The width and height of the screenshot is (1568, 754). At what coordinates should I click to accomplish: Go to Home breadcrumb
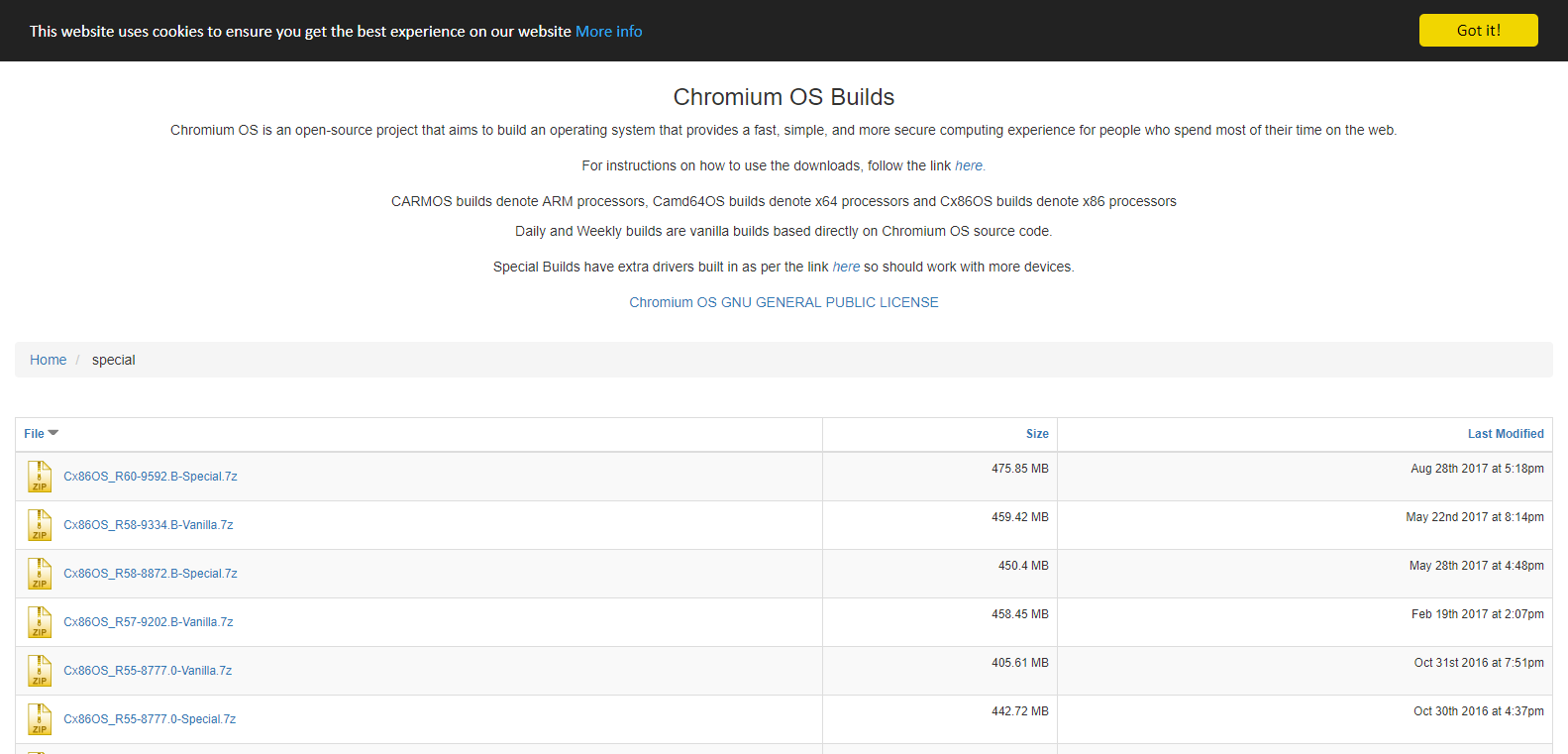pyautogui.click(x=48, y=360)
